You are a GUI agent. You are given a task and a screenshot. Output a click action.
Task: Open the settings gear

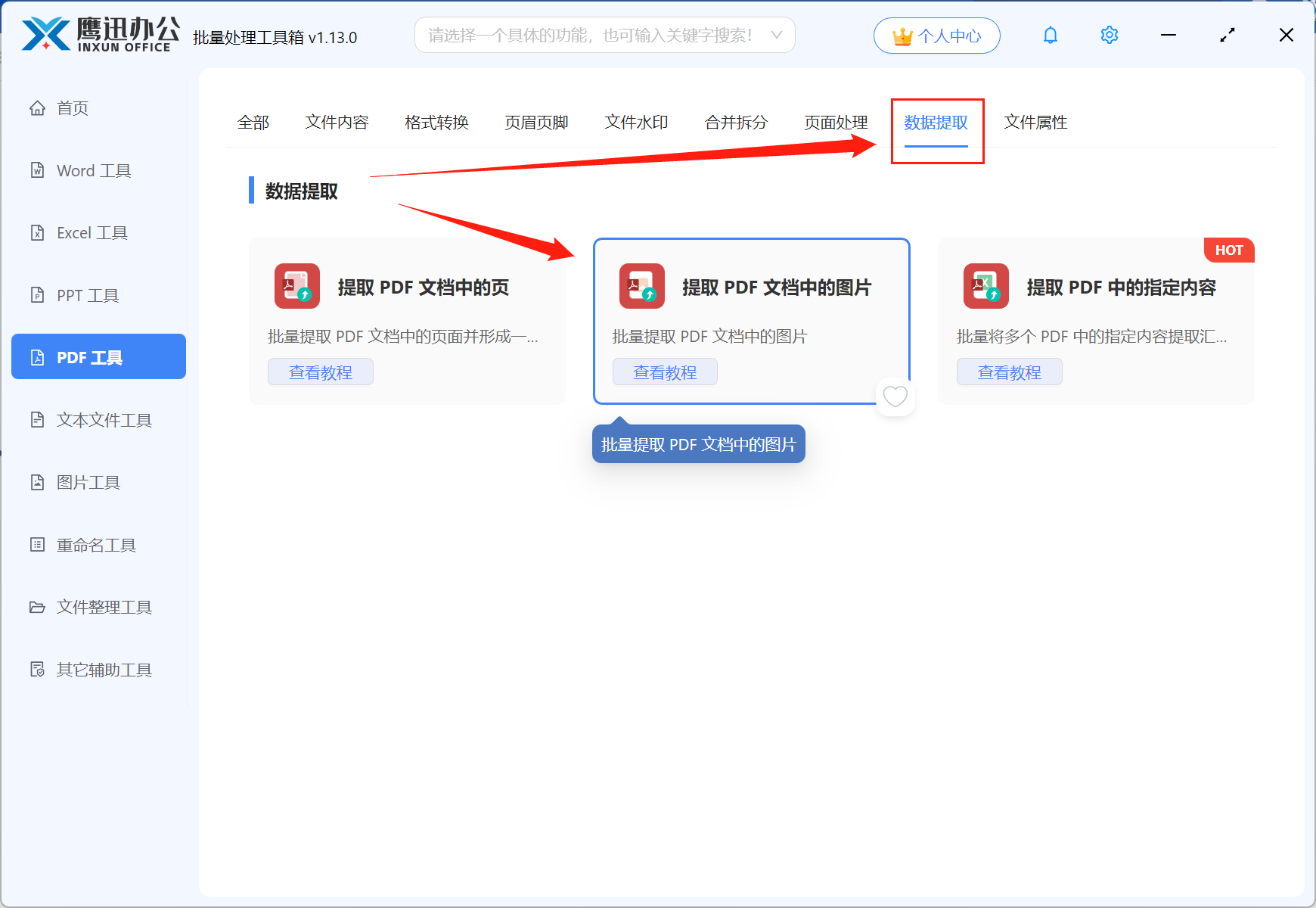(x=1109, y=35)
